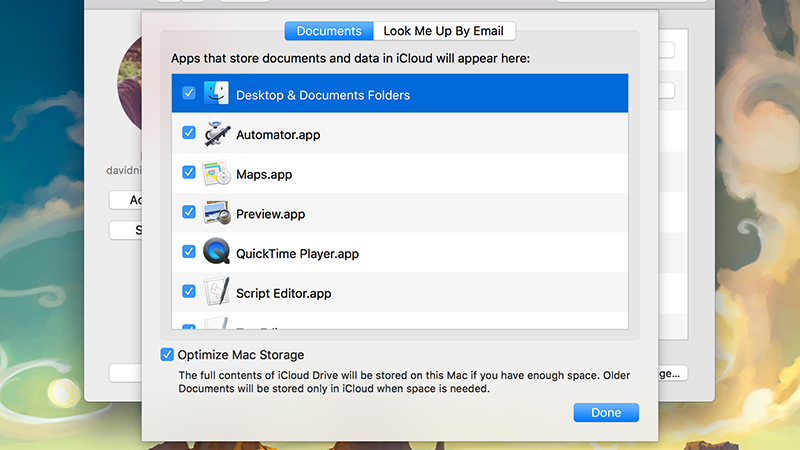Click the Done button

[606, 412]
